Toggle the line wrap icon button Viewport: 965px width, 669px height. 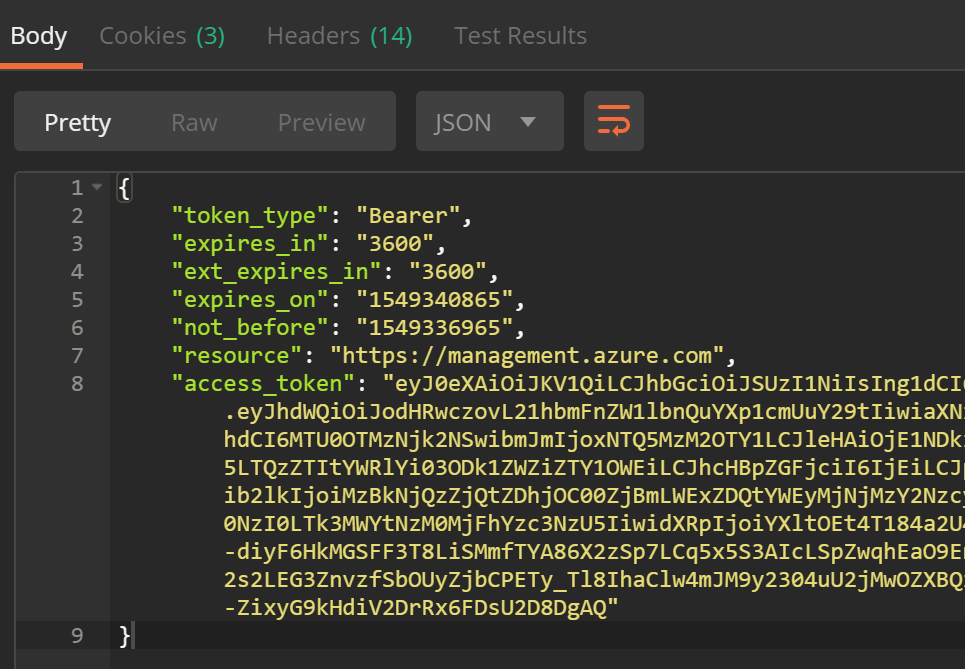pyautogui.click(x=614, y=121)
